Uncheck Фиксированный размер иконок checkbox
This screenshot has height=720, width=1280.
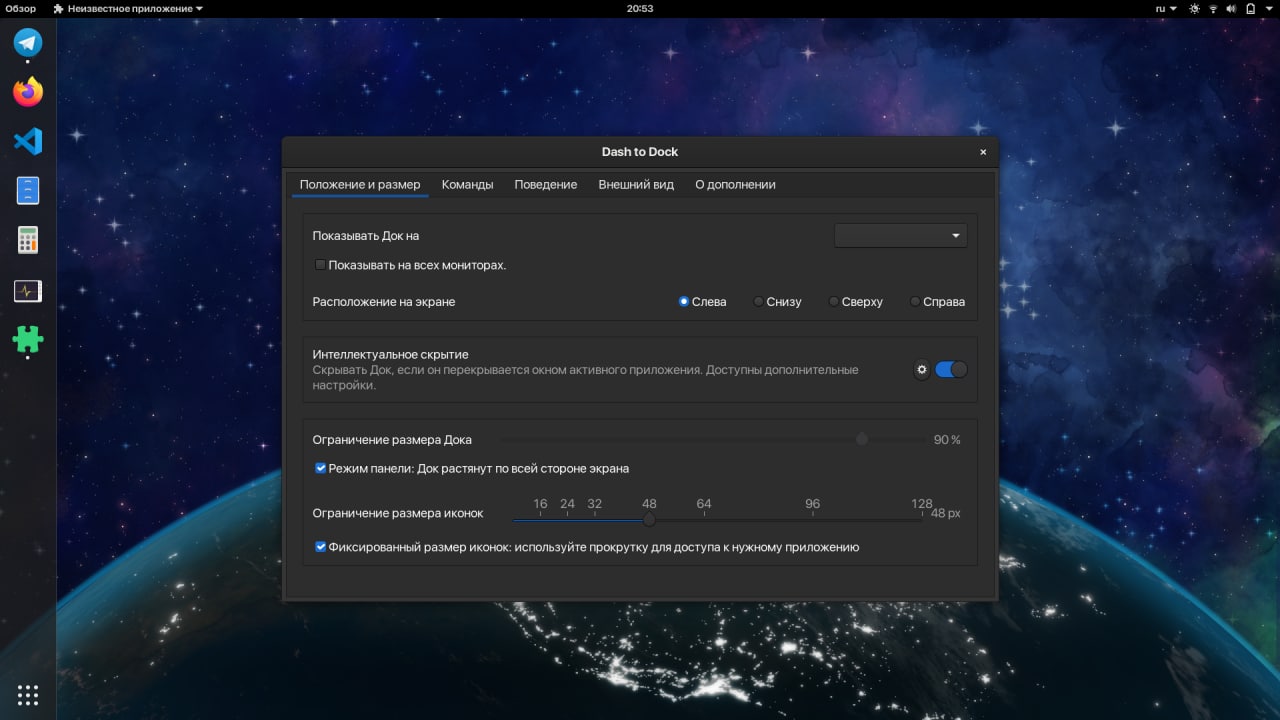pos(320,547)
